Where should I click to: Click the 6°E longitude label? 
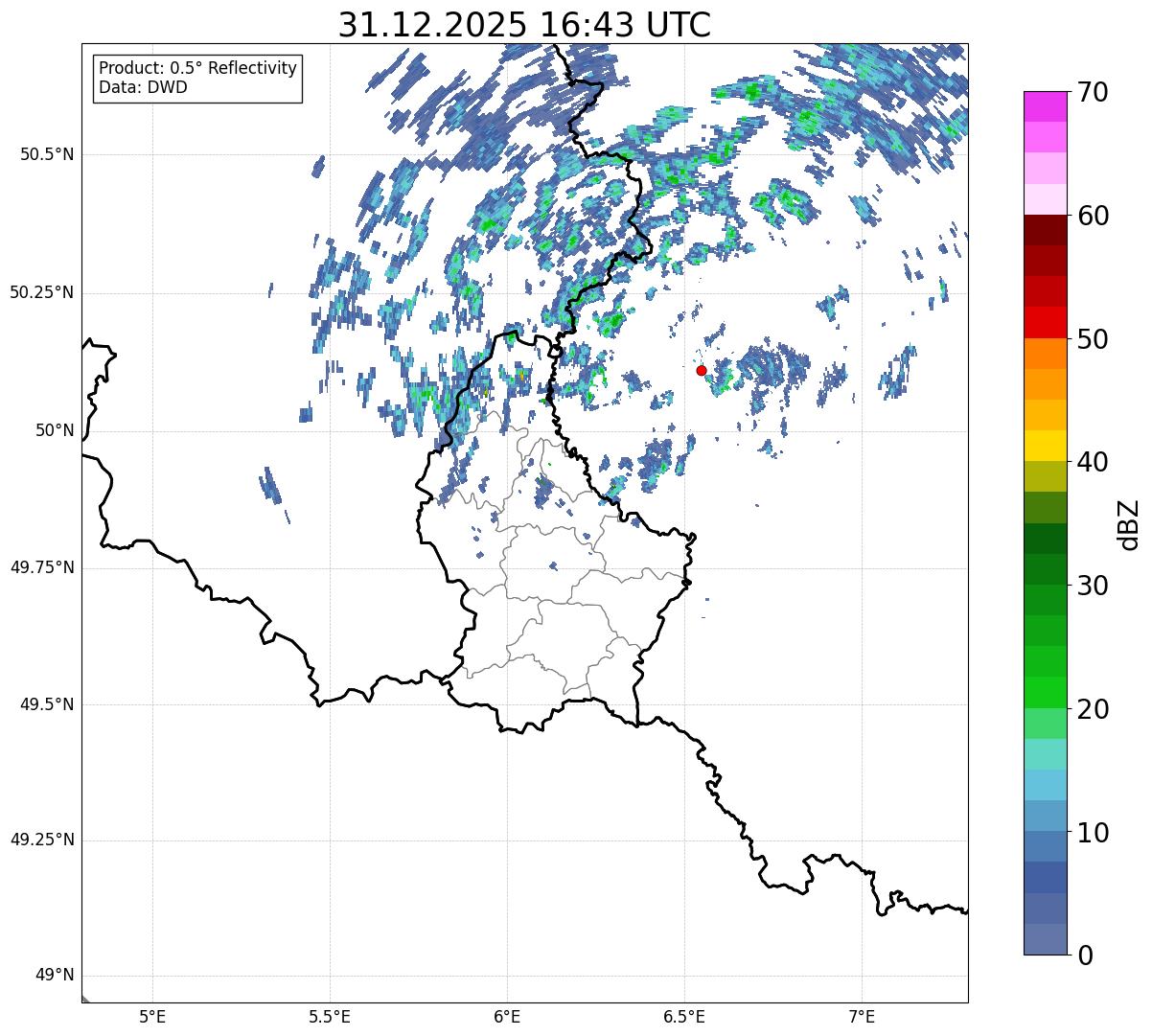(507, 1017)
